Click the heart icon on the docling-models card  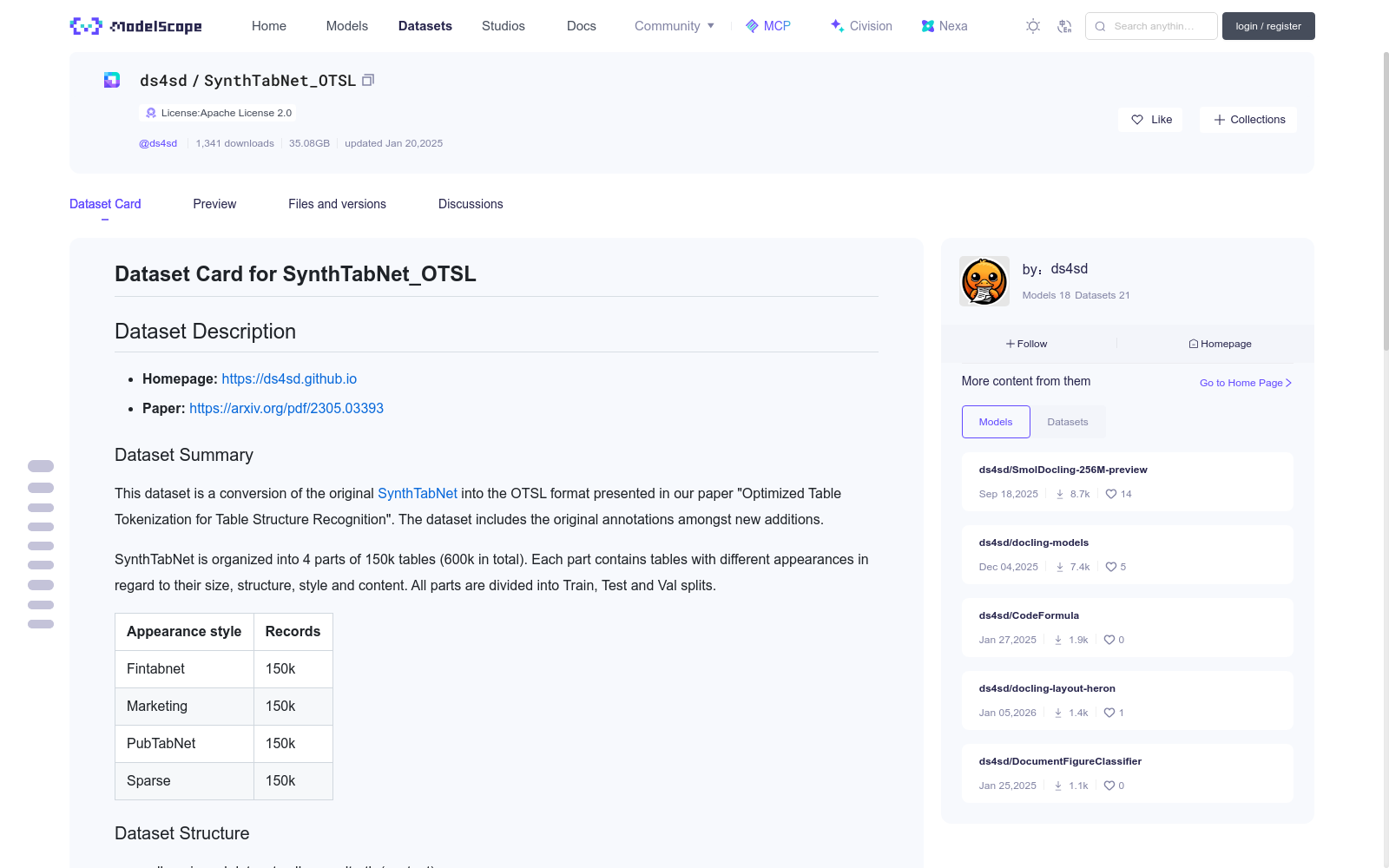pos(1111,567)
